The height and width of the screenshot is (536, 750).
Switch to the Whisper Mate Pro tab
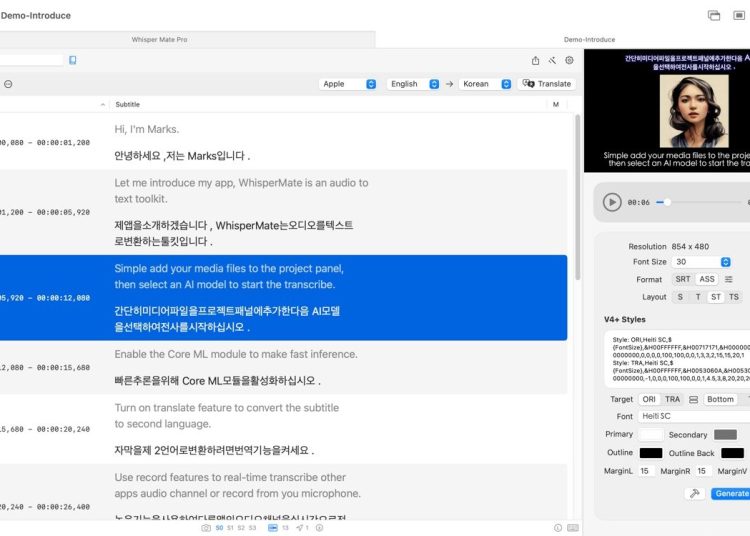tap(160, 40)
